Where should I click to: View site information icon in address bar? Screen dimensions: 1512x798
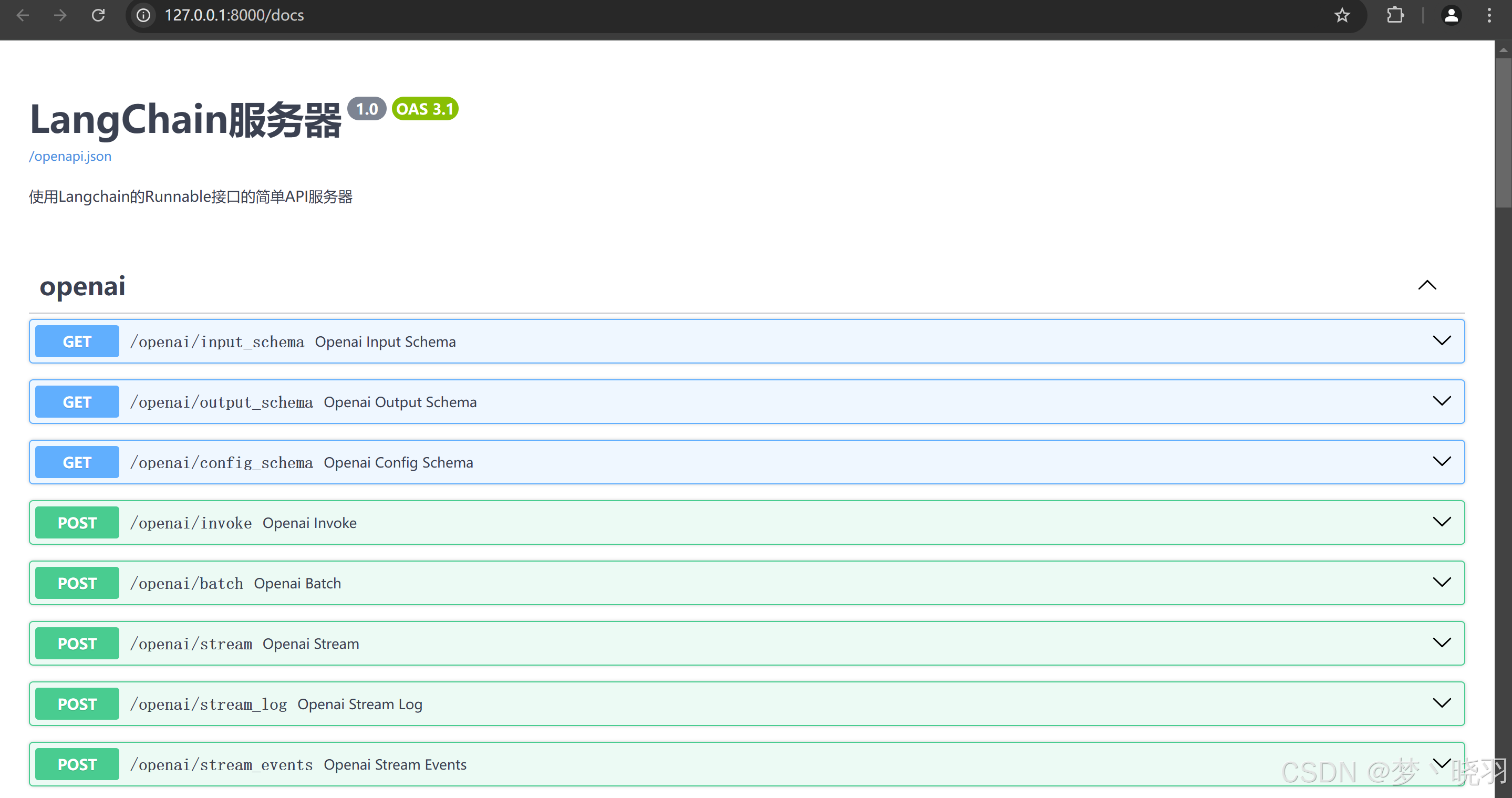(143, 15)
